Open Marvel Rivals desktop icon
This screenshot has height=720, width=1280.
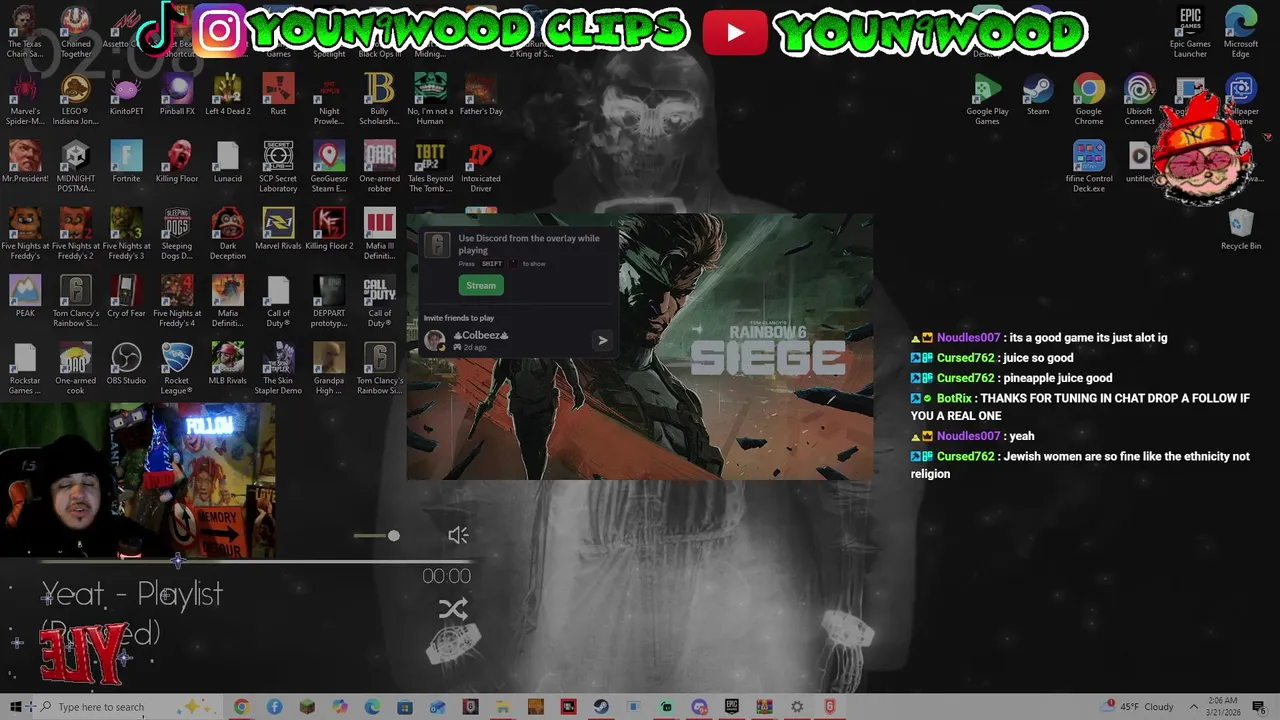point(278,230)
